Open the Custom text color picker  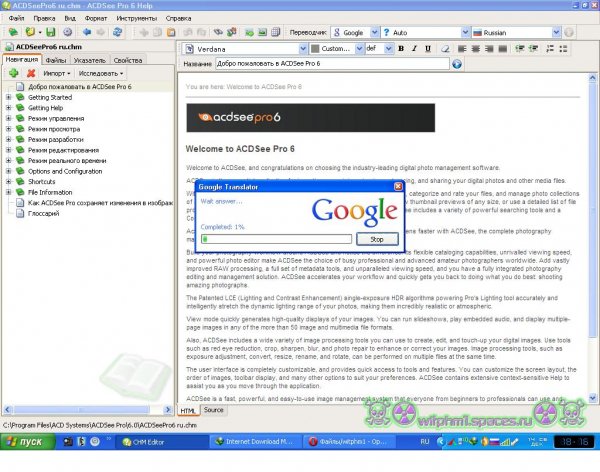tap(337, 49)
